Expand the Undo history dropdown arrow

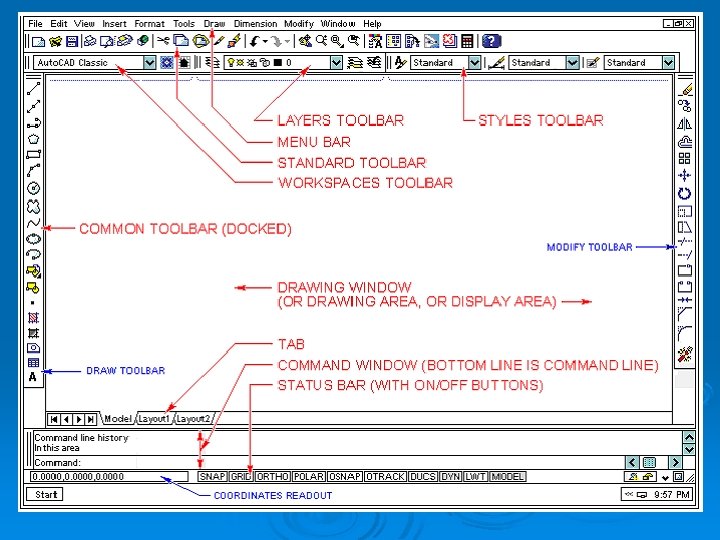tap(265, 42)
